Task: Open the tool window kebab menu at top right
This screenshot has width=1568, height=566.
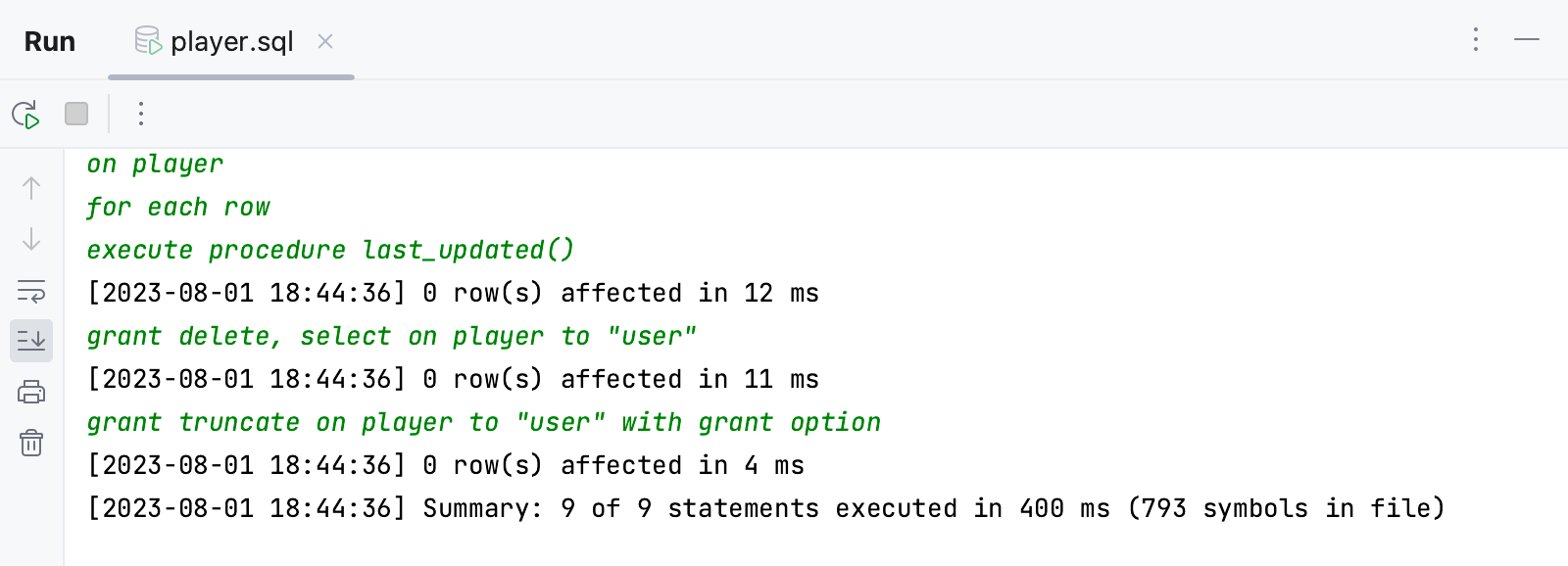Action: coord(1474,41)
